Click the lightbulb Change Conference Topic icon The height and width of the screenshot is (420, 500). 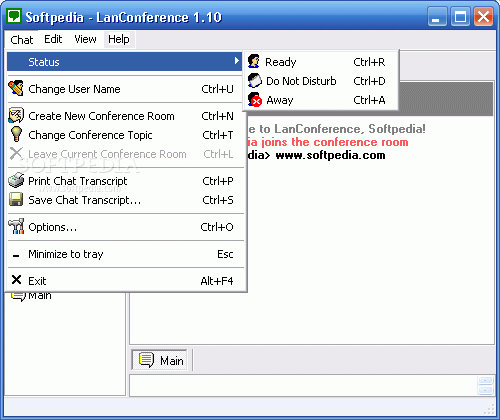coord(16,134)
